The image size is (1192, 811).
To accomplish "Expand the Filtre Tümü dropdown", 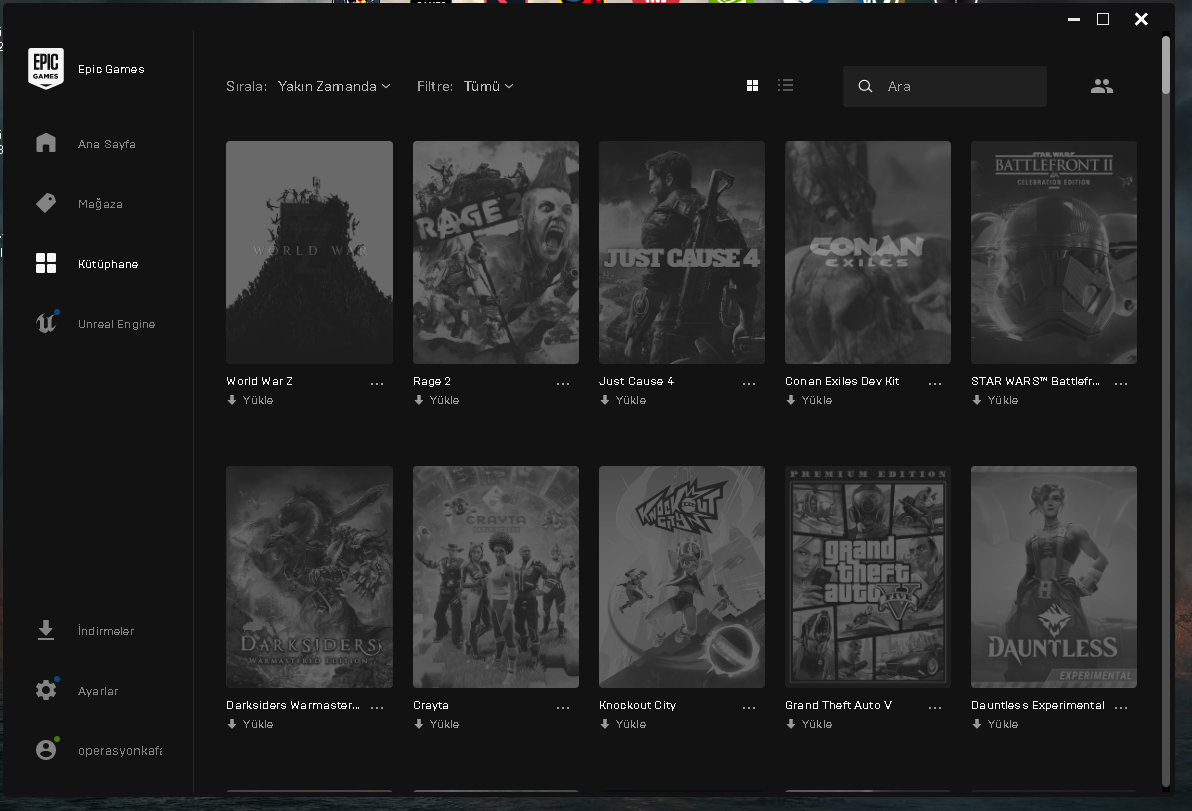I will (489, 86).
